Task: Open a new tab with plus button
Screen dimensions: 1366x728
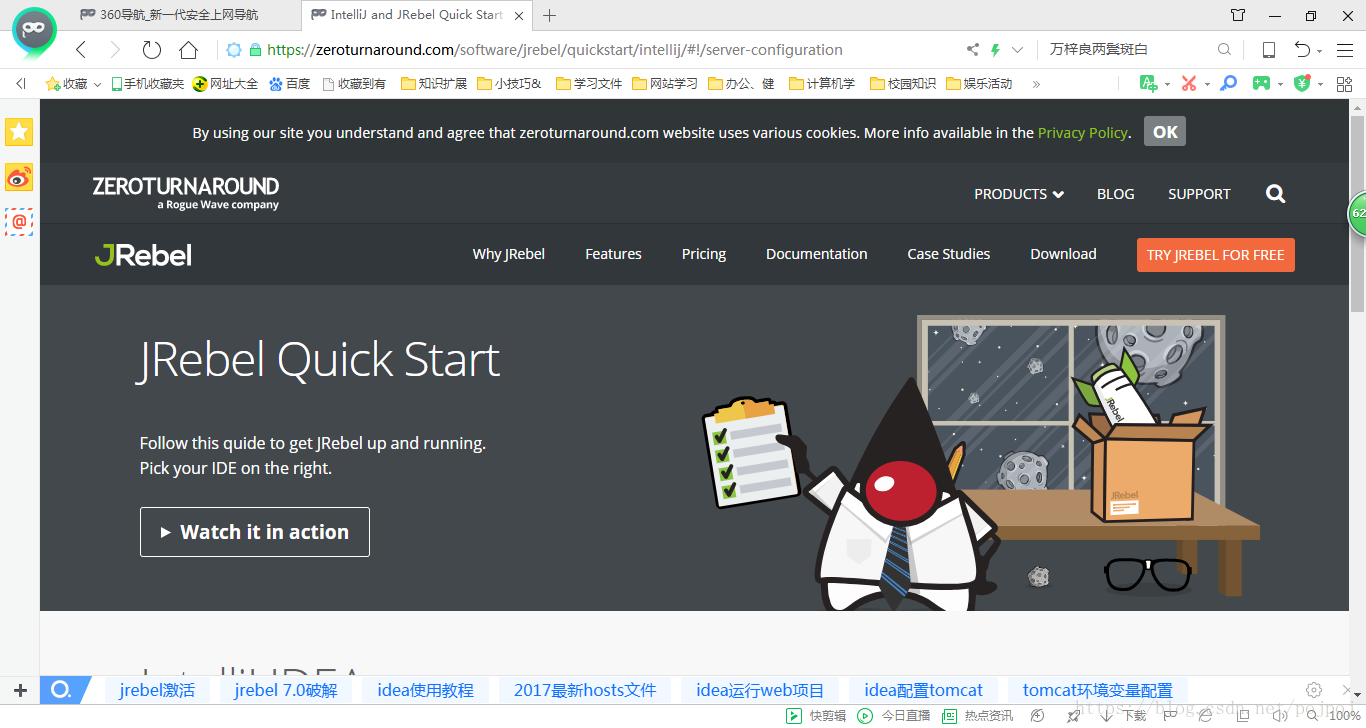Action: click(549, 15)
